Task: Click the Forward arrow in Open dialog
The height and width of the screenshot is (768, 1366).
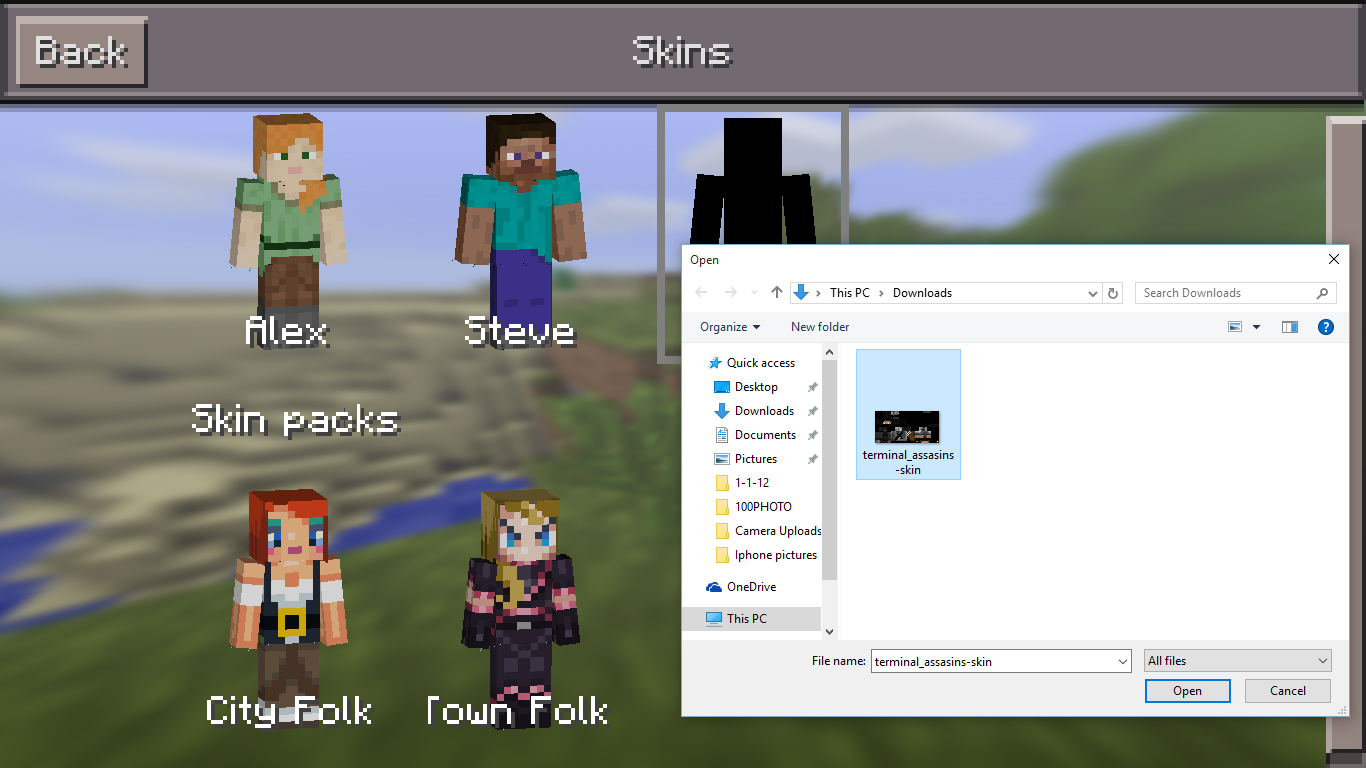Action: [x=731, y=293]
